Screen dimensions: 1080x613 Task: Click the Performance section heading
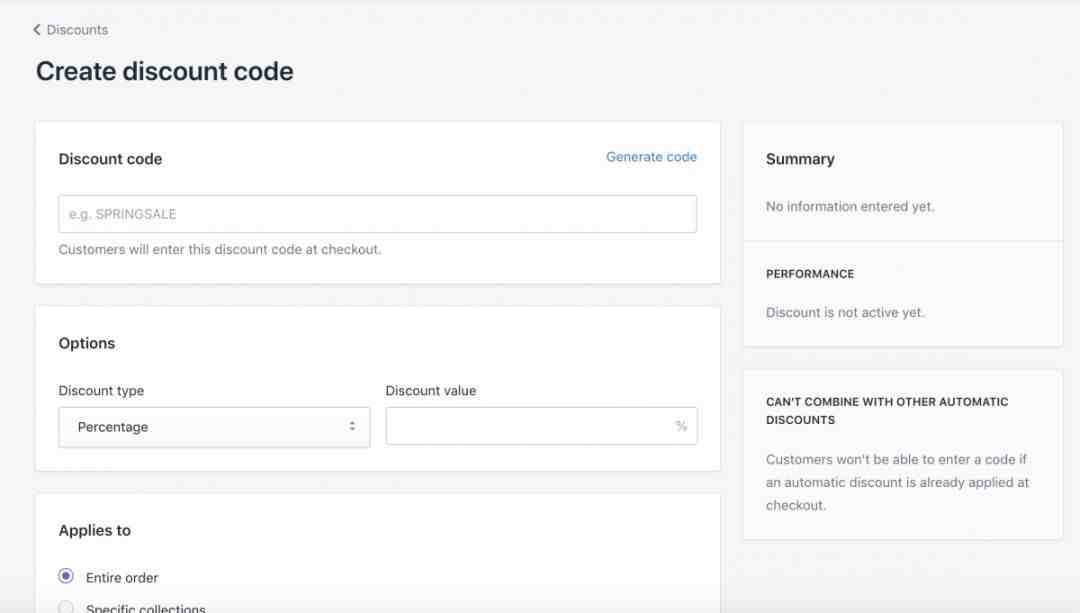(810, 274)
